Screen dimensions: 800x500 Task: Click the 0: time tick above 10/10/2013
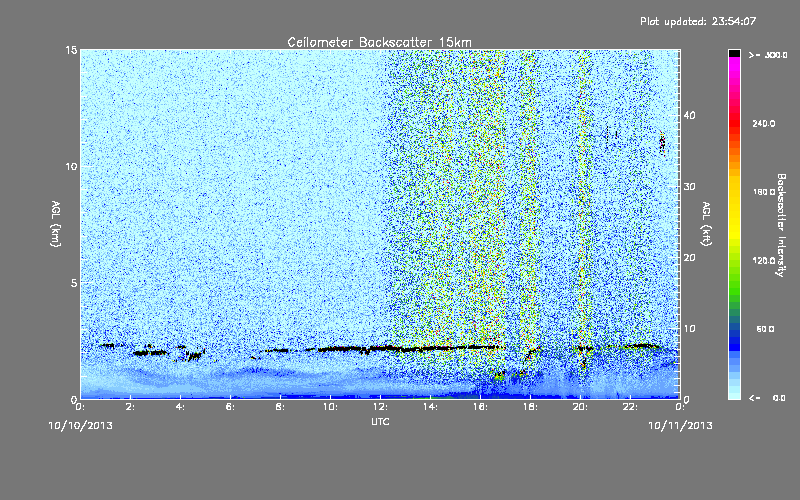click(80, 407)
